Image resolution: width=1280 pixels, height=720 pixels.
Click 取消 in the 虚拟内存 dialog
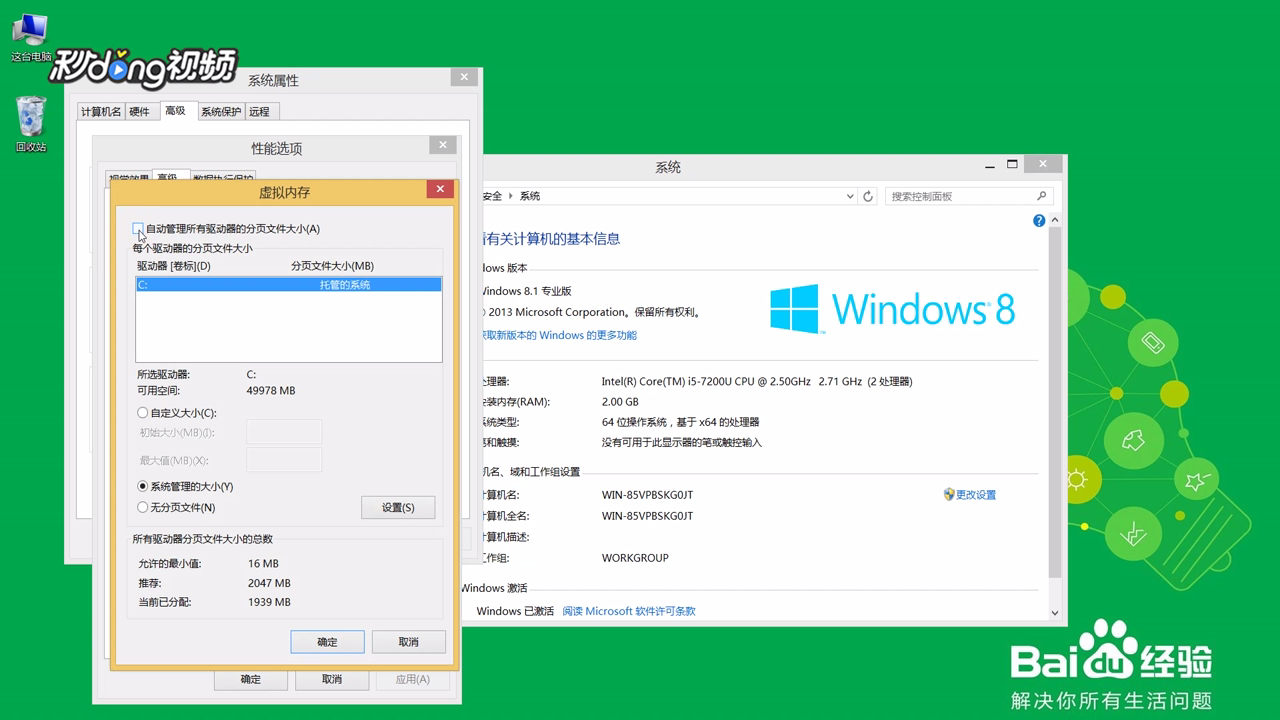[408, 642]
